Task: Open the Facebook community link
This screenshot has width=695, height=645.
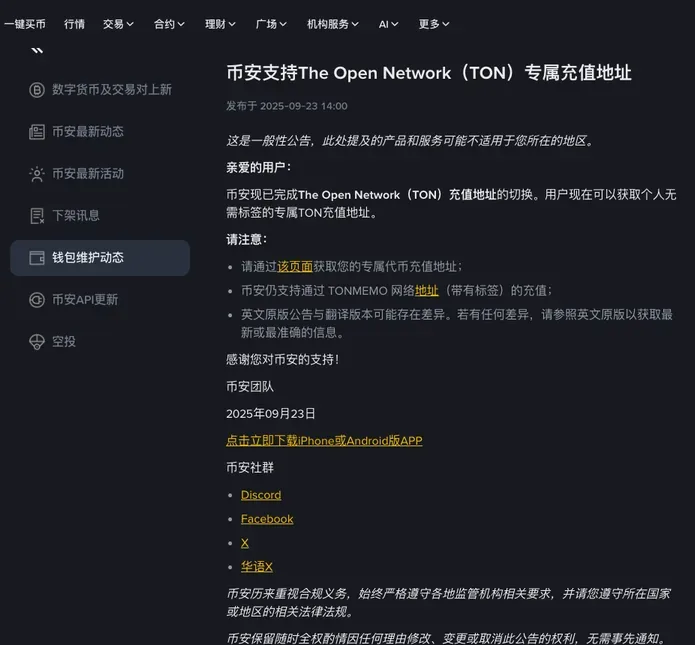Action: coord(267,519)
